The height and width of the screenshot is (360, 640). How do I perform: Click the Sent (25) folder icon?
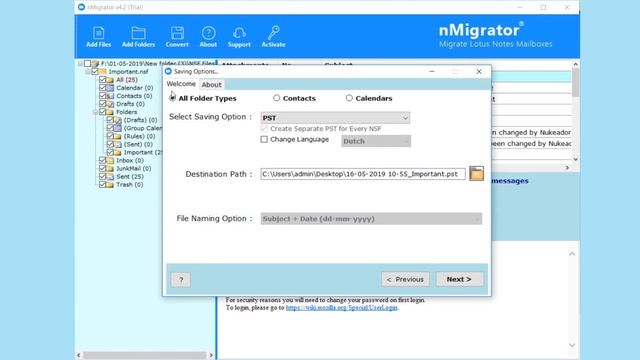tap(110, 177)
